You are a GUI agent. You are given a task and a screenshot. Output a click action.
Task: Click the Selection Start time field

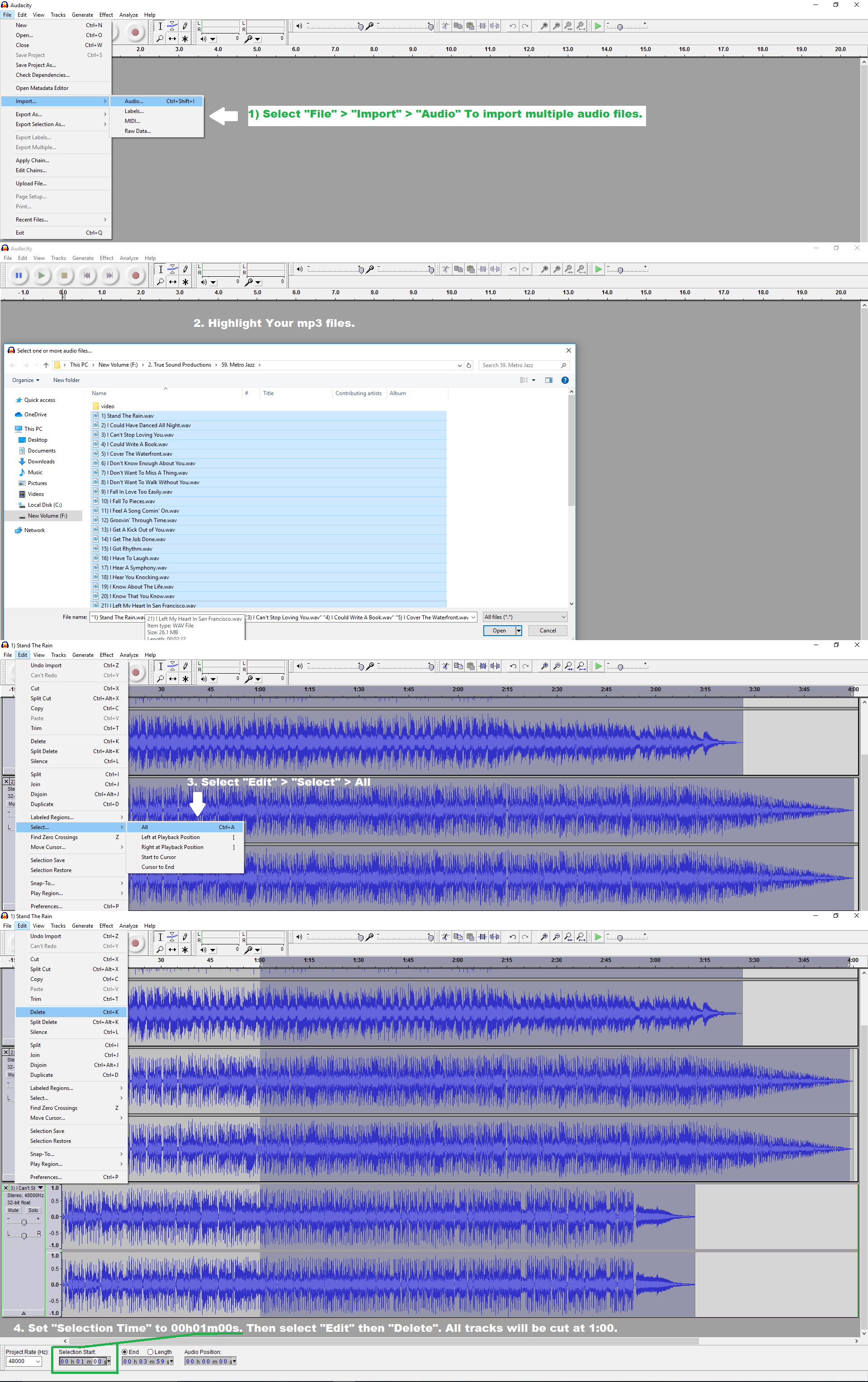[83, 1361]
